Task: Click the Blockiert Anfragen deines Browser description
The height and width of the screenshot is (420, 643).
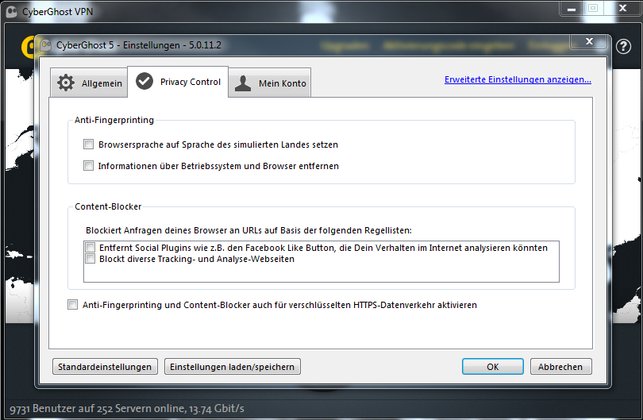Action: 249,230
